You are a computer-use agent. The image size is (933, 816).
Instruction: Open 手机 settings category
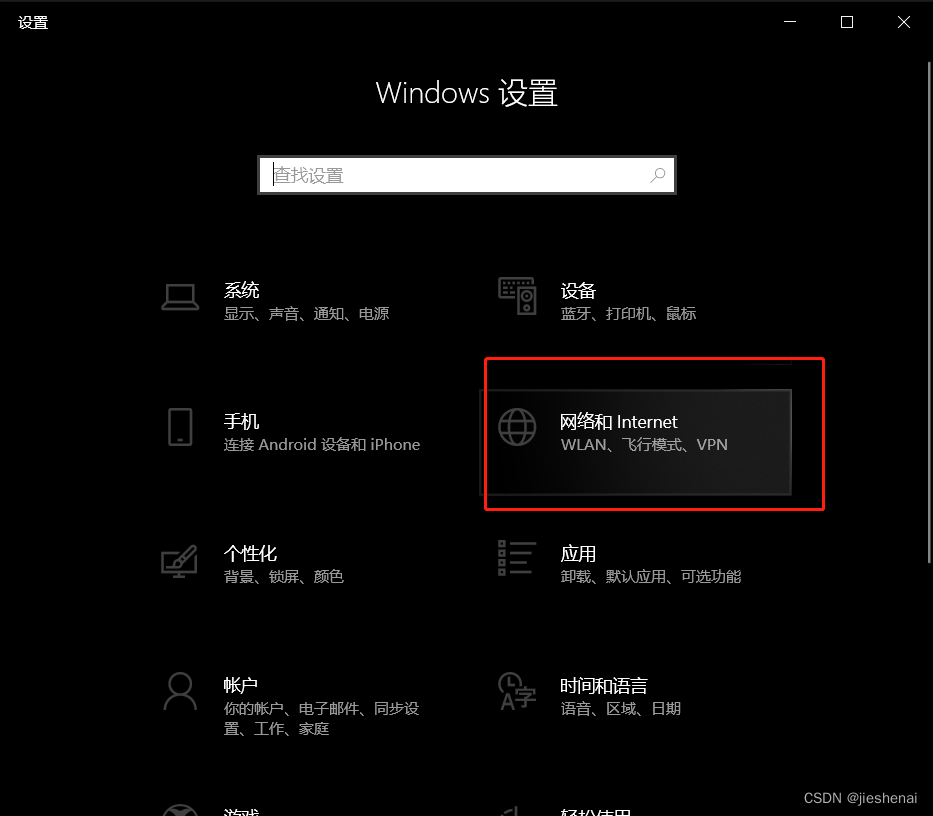tap(242, 421)
